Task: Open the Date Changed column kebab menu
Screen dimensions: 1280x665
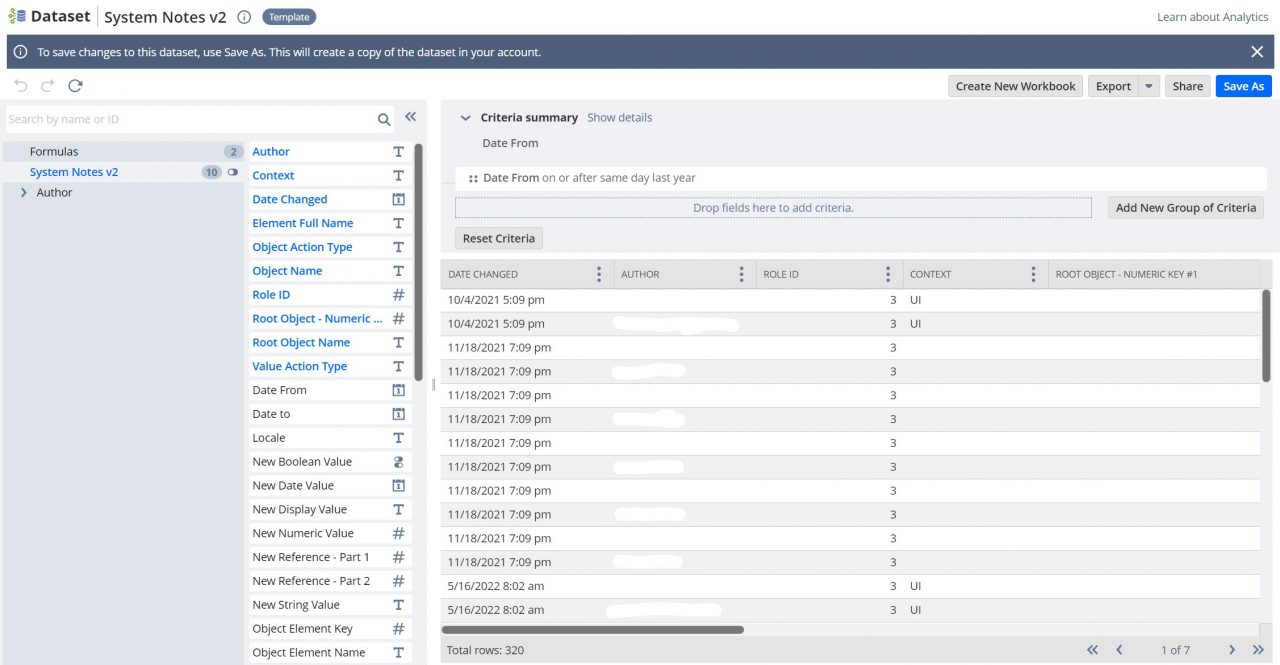Action: click(599, 273)
